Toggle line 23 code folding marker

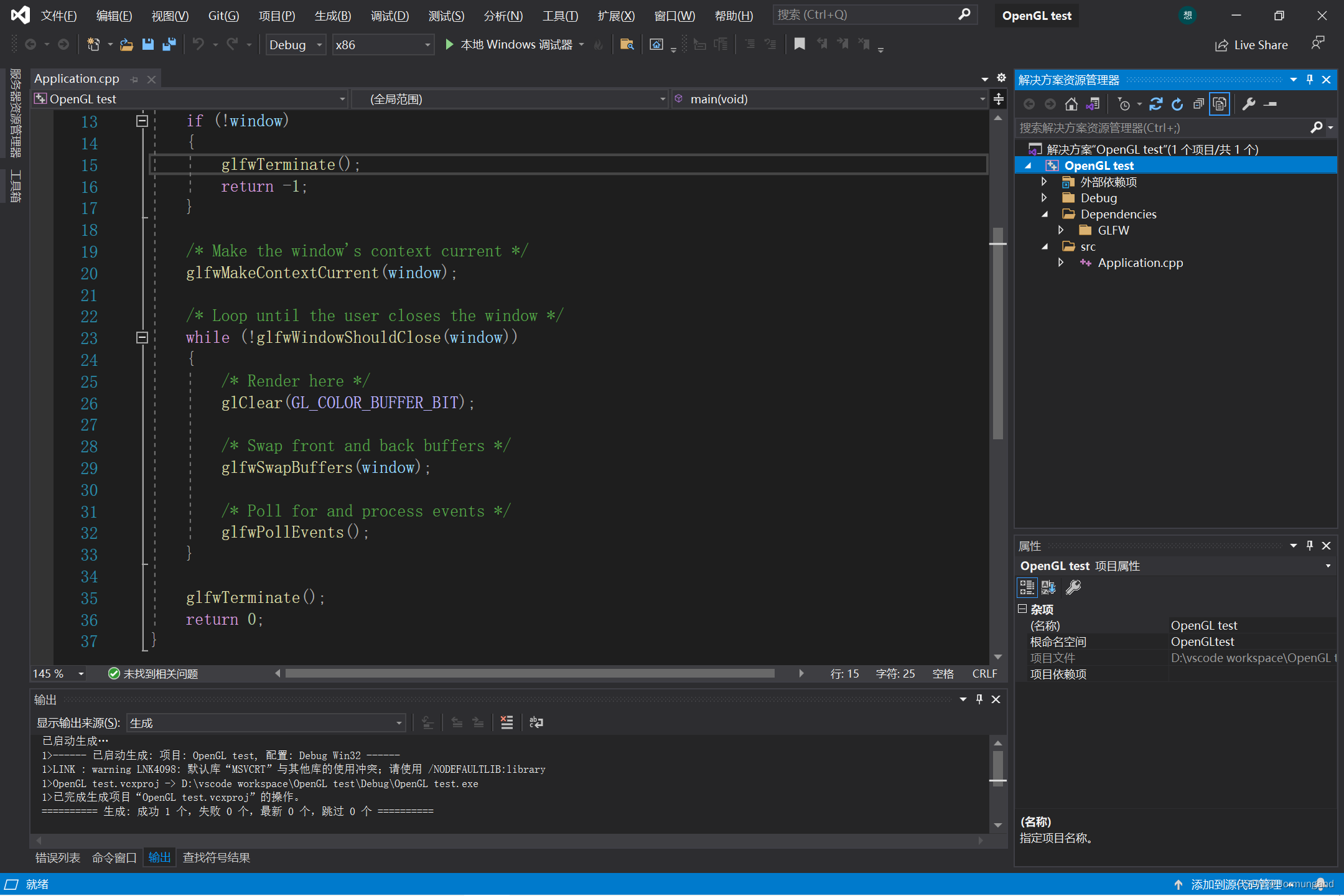pos(142,337)
